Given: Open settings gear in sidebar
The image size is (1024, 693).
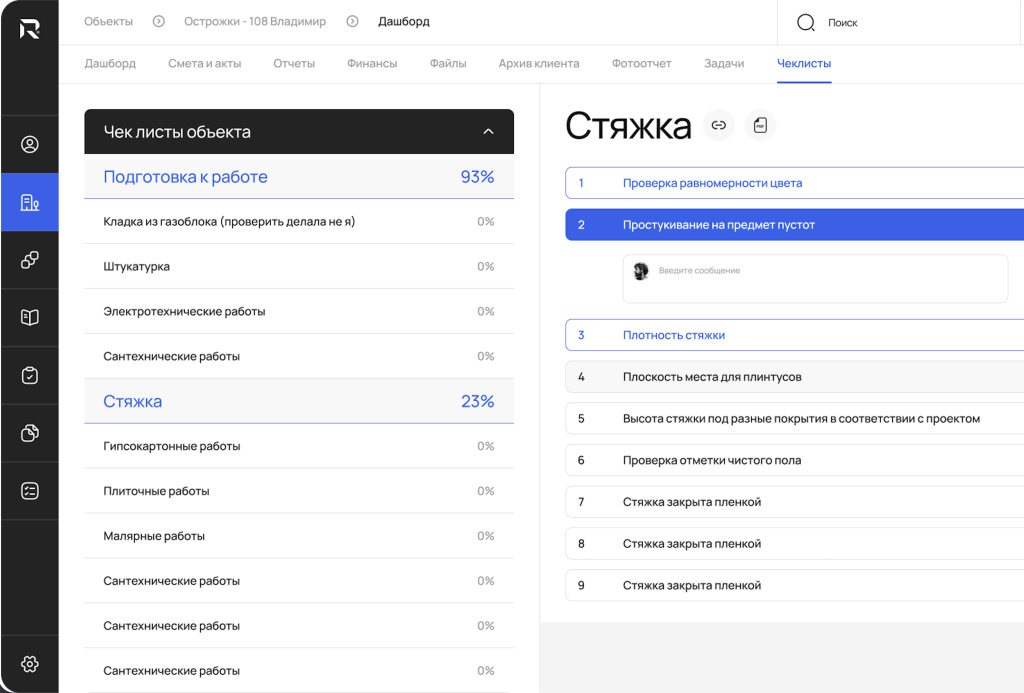Looking at the screenshot, I should click(x=30, y=664).
